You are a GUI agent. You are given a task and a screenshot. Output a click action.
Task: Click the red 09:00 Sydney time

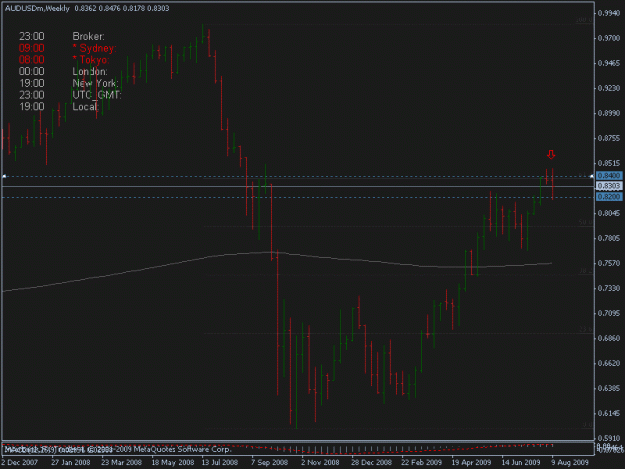click(31, 48)
